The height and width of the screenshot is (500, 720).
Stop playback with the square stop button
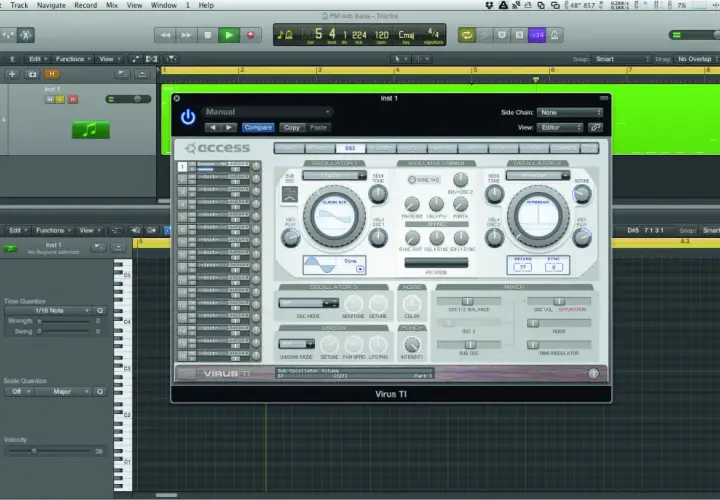[208, 35]
